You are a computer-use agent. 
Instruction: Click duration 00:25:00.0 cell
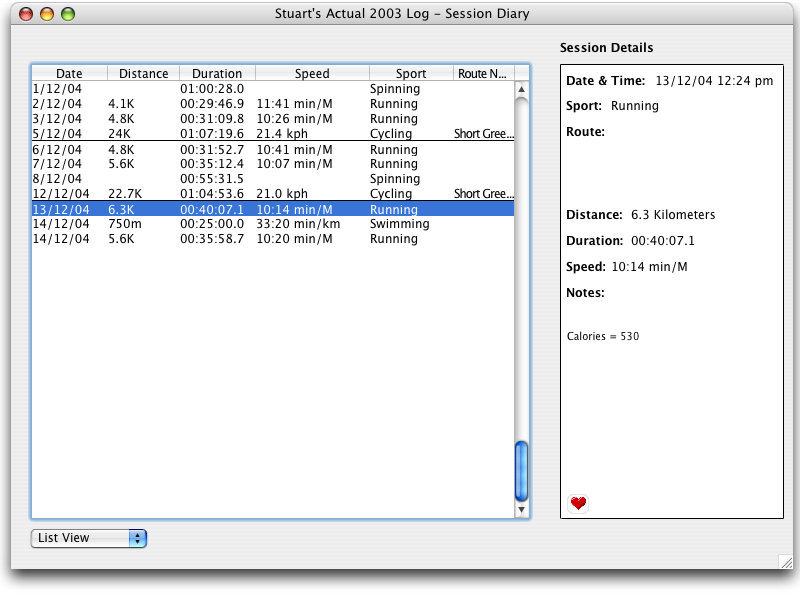[212, 223]
